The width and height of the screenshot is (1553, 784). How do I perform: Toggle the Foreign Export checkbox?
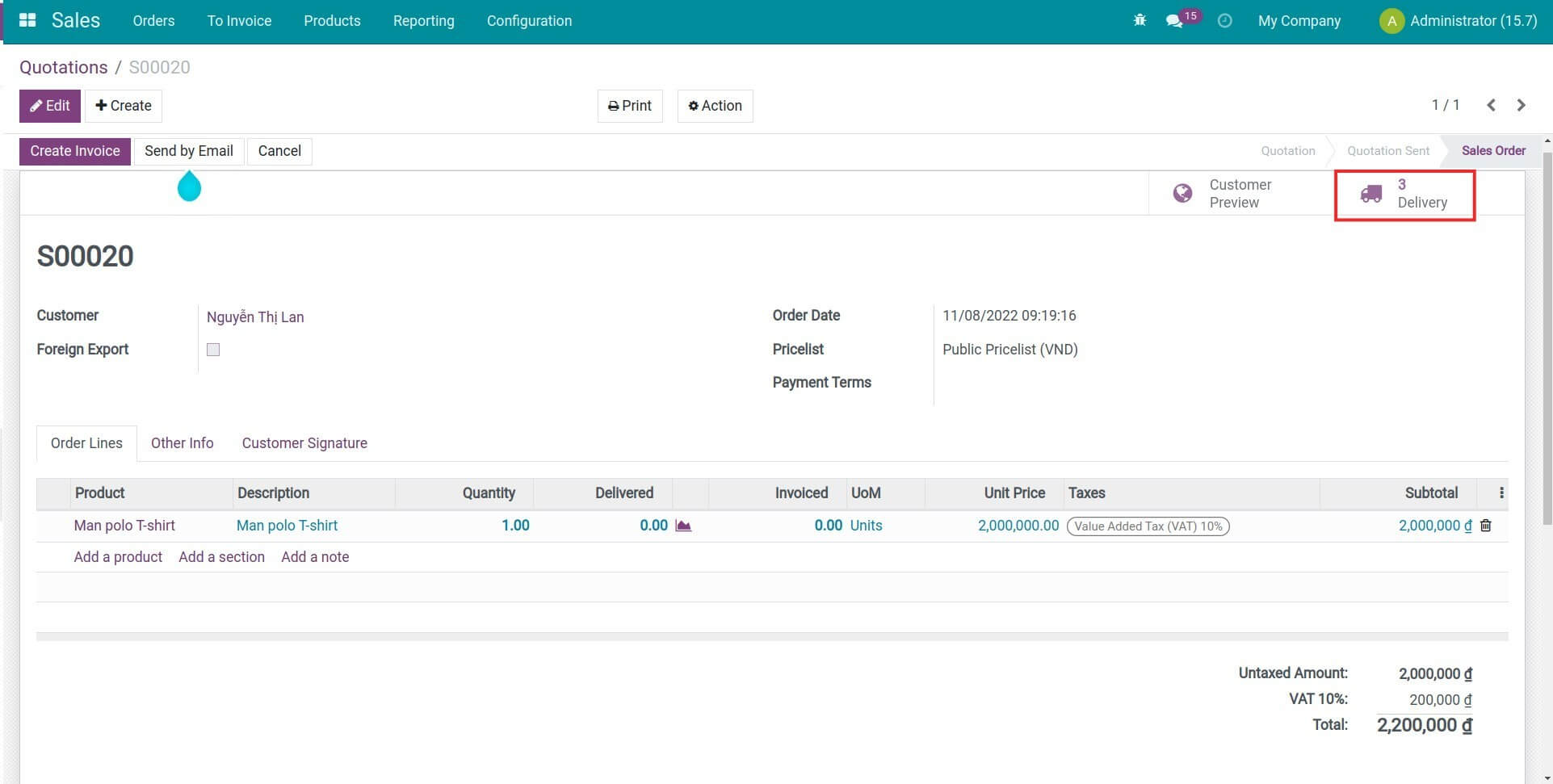click(212, 349)
